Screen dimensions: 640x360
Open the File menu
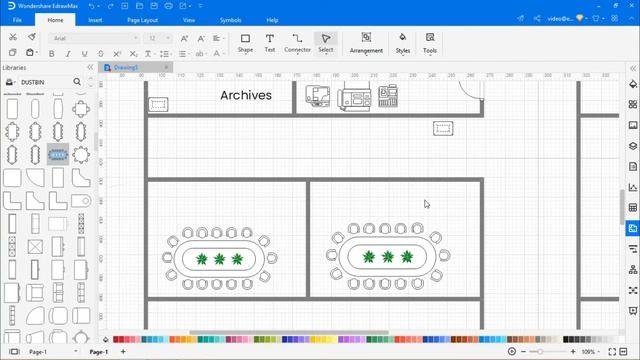(17, 20)
